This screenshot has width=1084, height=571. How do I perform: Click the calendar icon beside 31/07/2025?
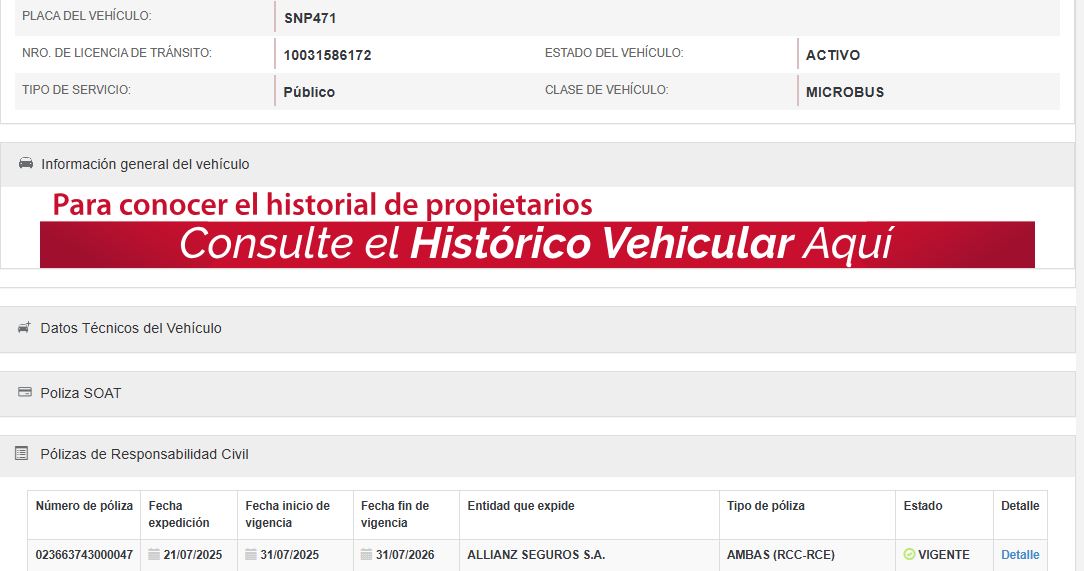[251, 555]
